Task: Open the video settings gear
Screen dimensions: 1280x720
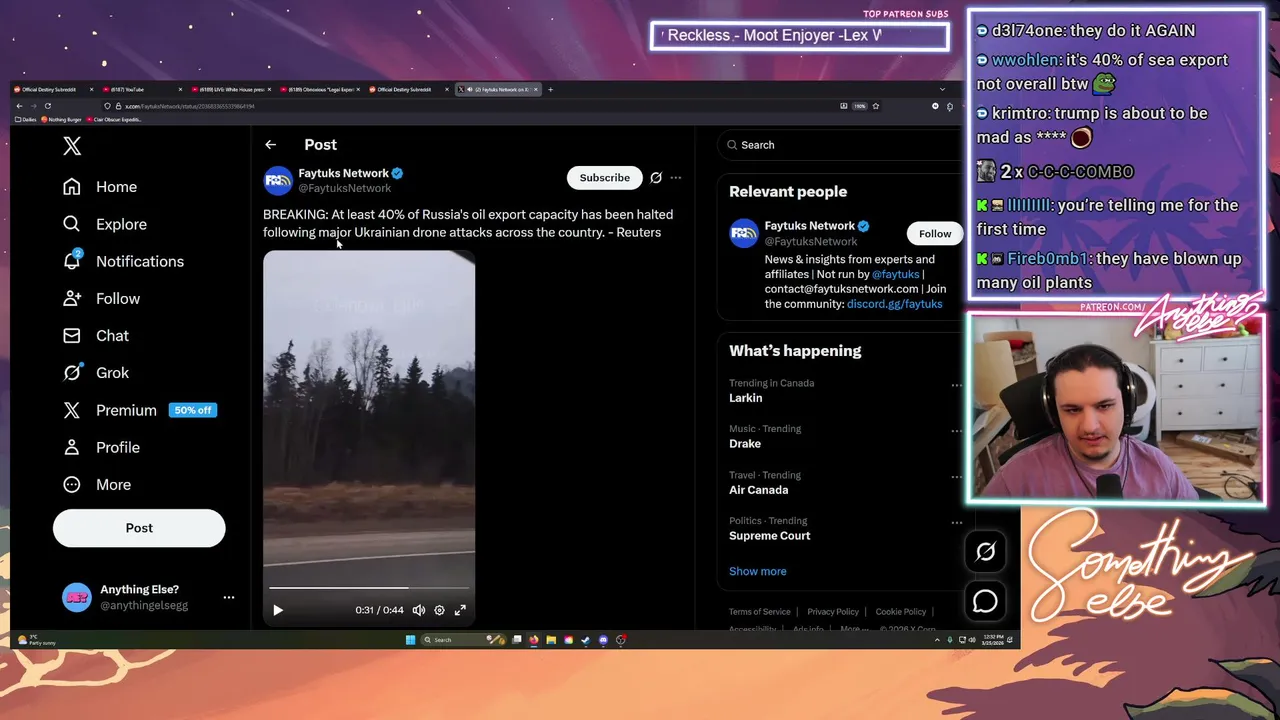Action: pyautogui.click(x=439, y=610)
